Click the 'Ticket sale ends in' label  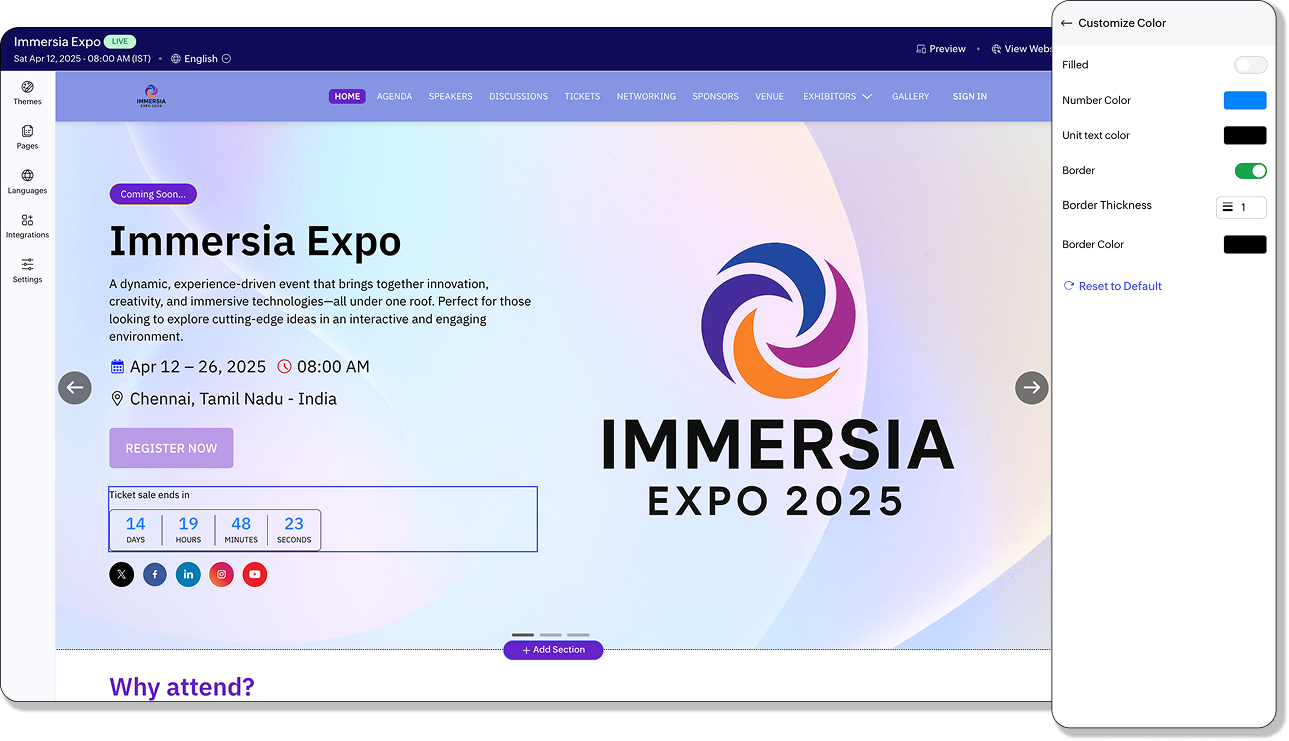pos(149,495)
